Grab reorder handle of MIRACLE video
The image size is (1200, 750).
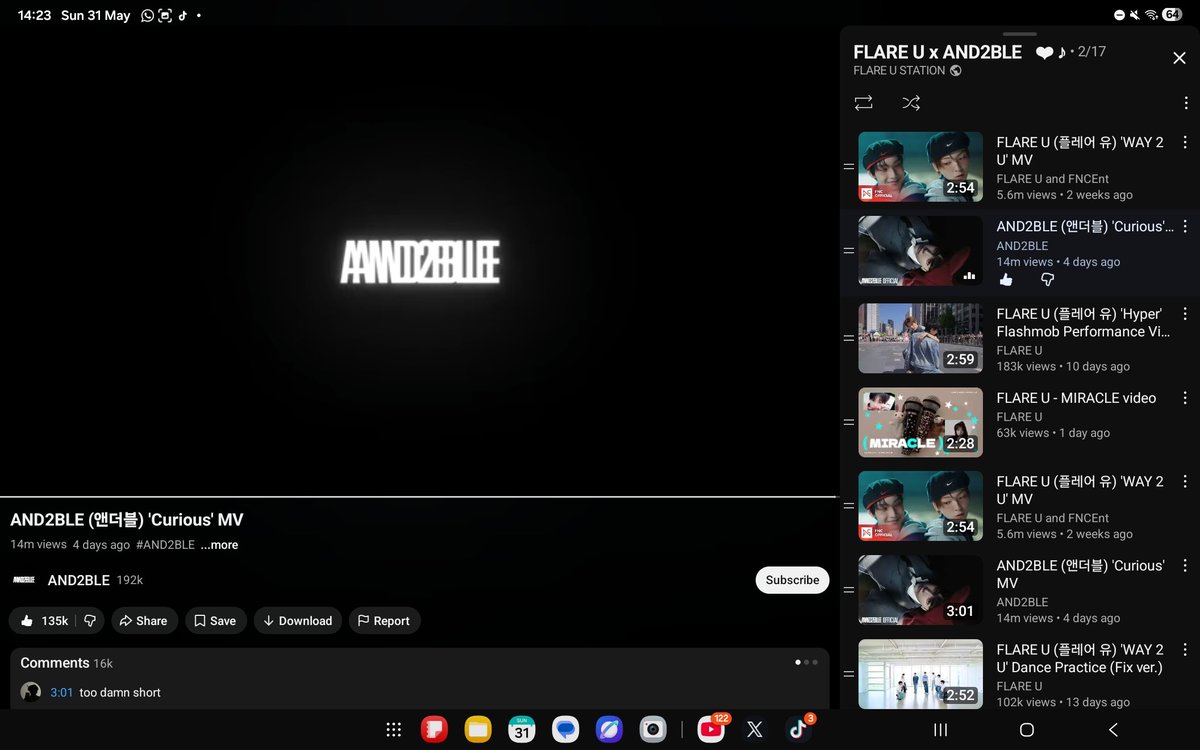[848, 422]
